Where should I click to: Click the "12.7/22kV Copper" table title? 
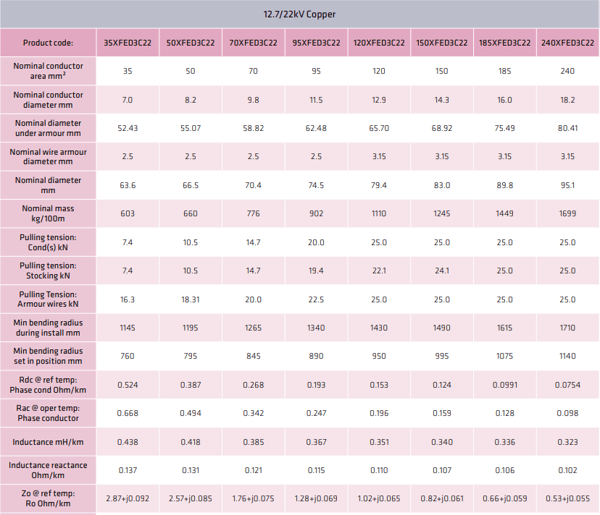(299, 14)
